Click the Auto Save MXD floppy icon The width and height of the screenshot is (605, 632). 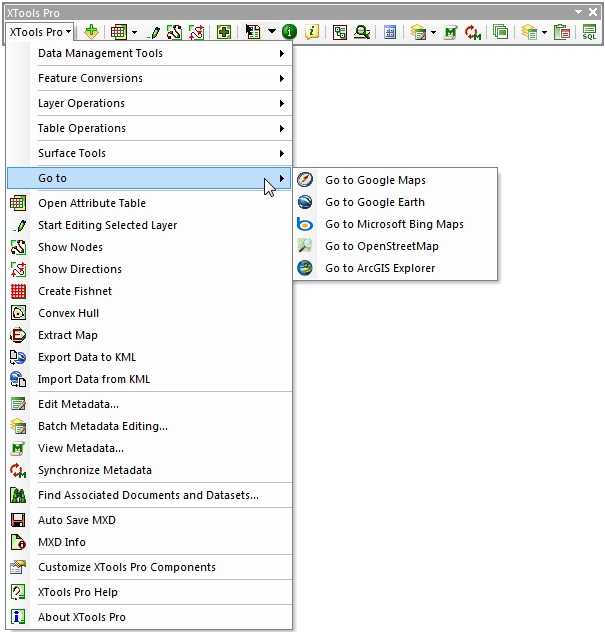point(18,520)
